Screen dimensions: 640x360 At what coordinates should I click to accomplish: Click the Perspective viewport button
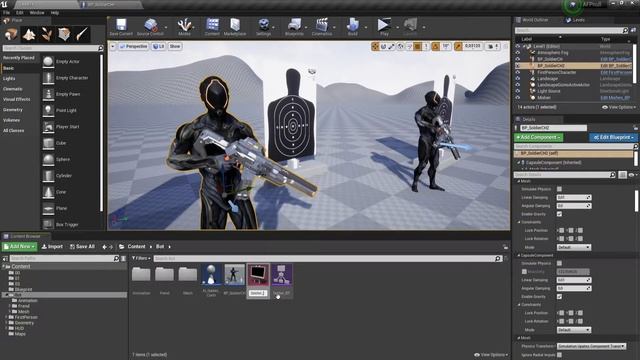click(133, 47)
